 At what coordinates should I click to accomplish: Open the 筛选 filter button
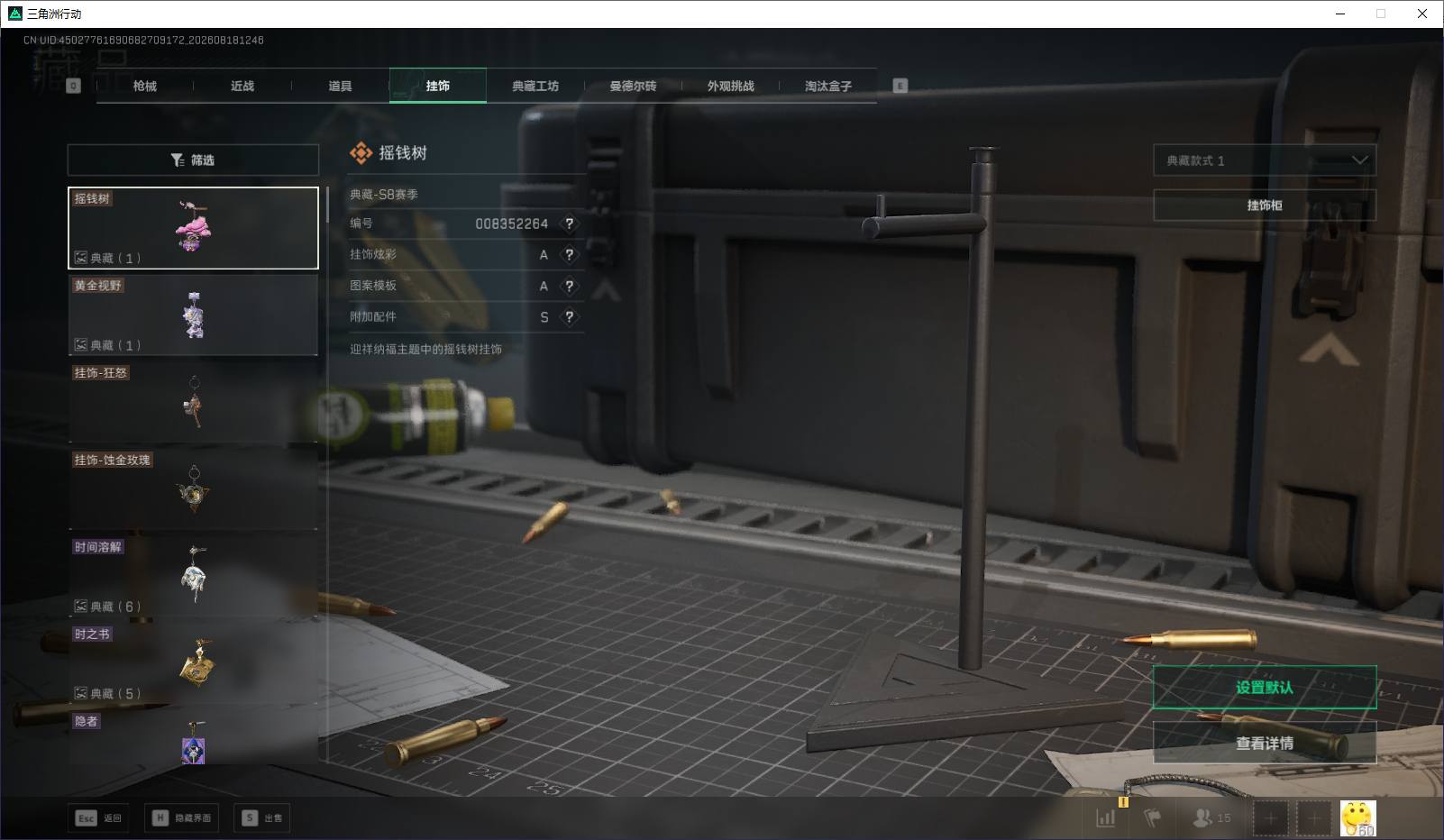point(193,160)
